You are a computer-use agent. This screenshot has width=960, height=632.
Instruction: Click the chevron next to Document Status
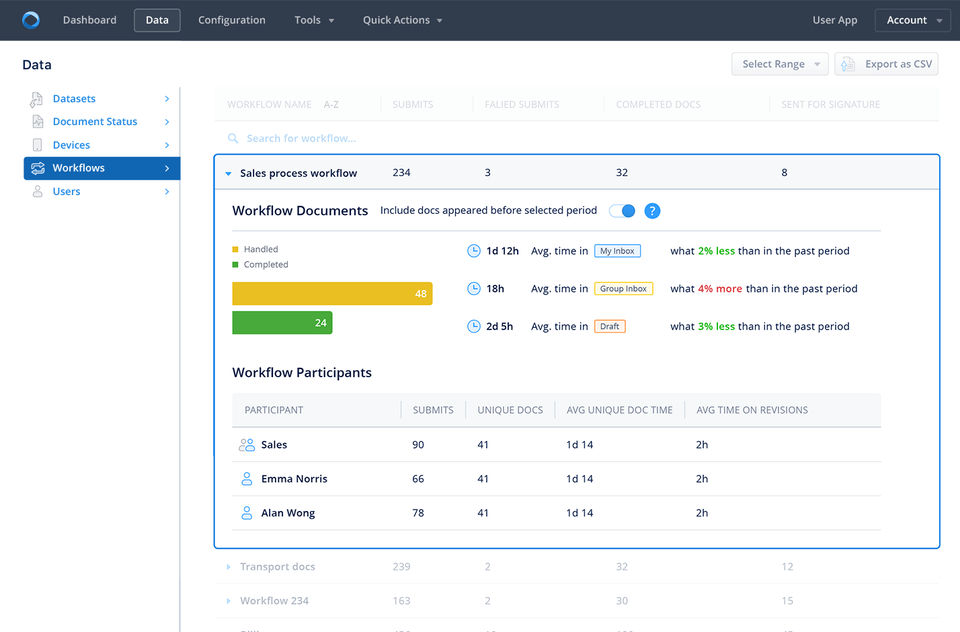(x=167, y=122)
